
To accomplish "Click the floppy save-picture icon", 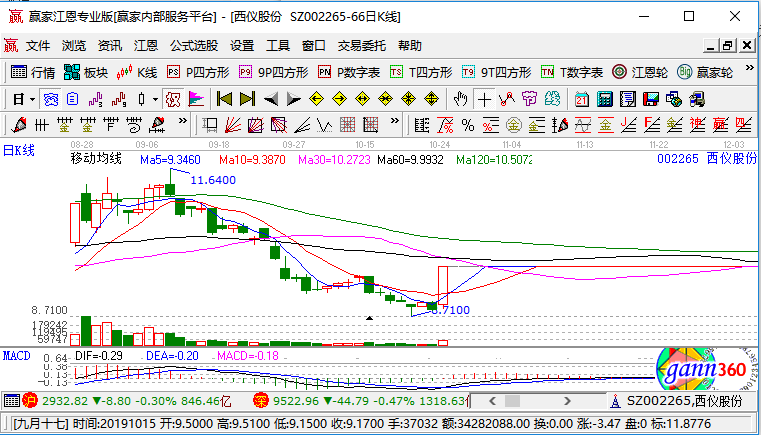I will coord(651,100).
